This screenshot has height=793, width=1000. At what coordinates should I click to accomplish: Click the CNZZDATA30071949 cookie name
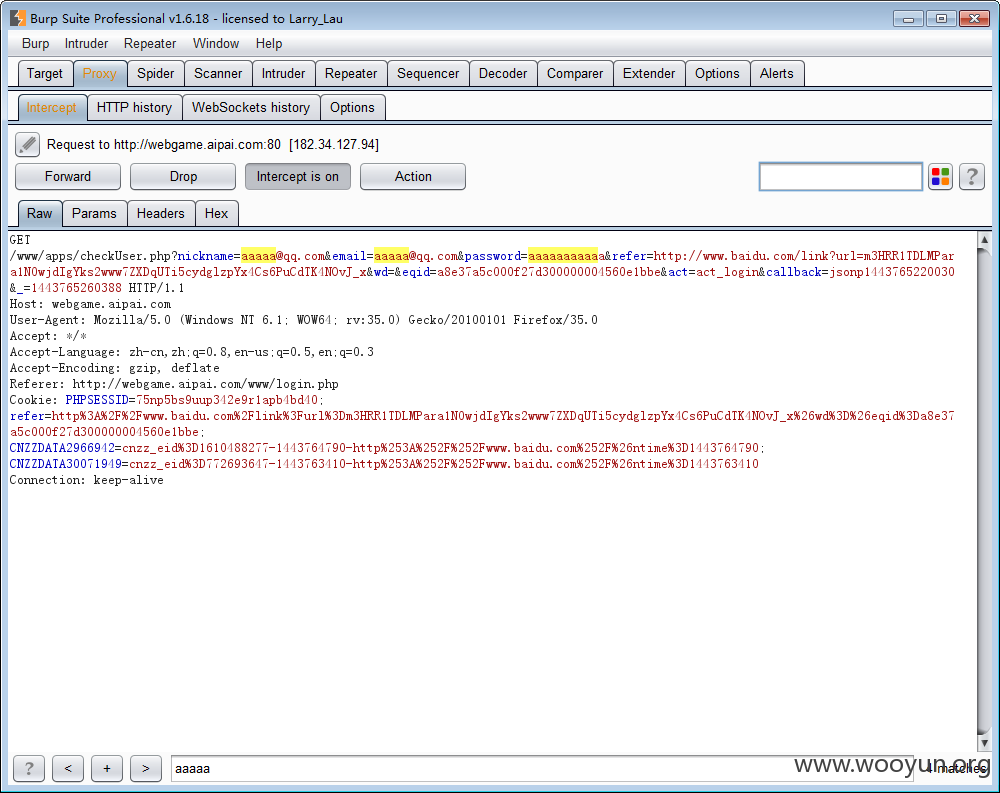pos(65,464)
